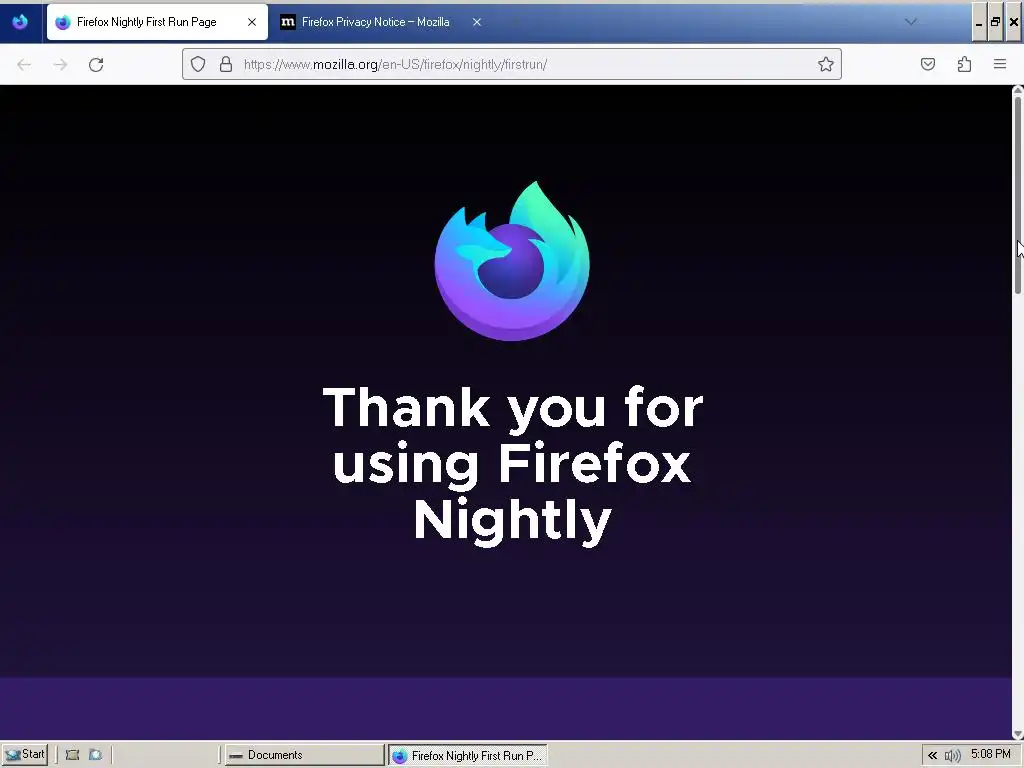The height and width of the screenshot is (768, 1024).
Task: Open the list all tabs dropdown
Action: pos(910,22)
